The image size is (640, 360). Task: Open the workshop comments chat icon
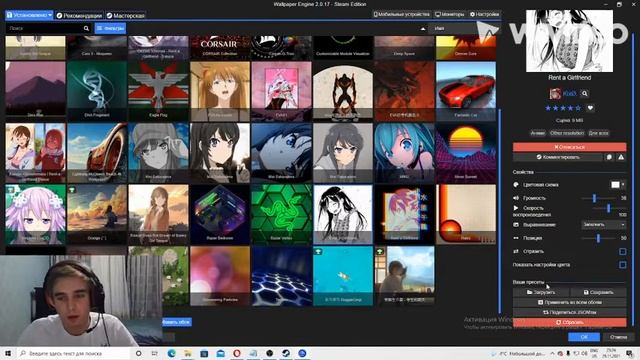click(609, 157)
